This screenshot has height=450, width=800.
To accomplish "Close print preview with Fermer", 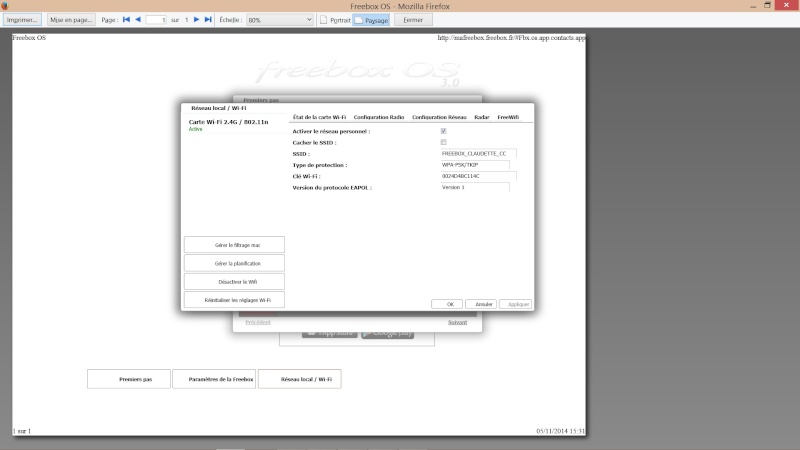I will [413, 20].
